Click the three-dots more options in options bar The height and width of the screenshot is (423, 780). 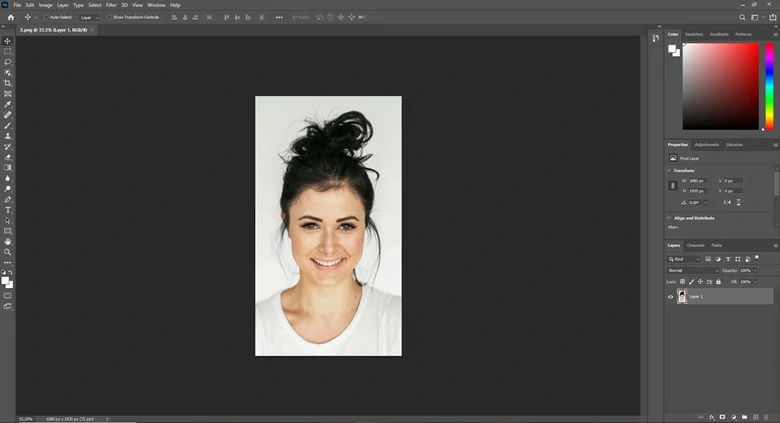tap(279, 17)
